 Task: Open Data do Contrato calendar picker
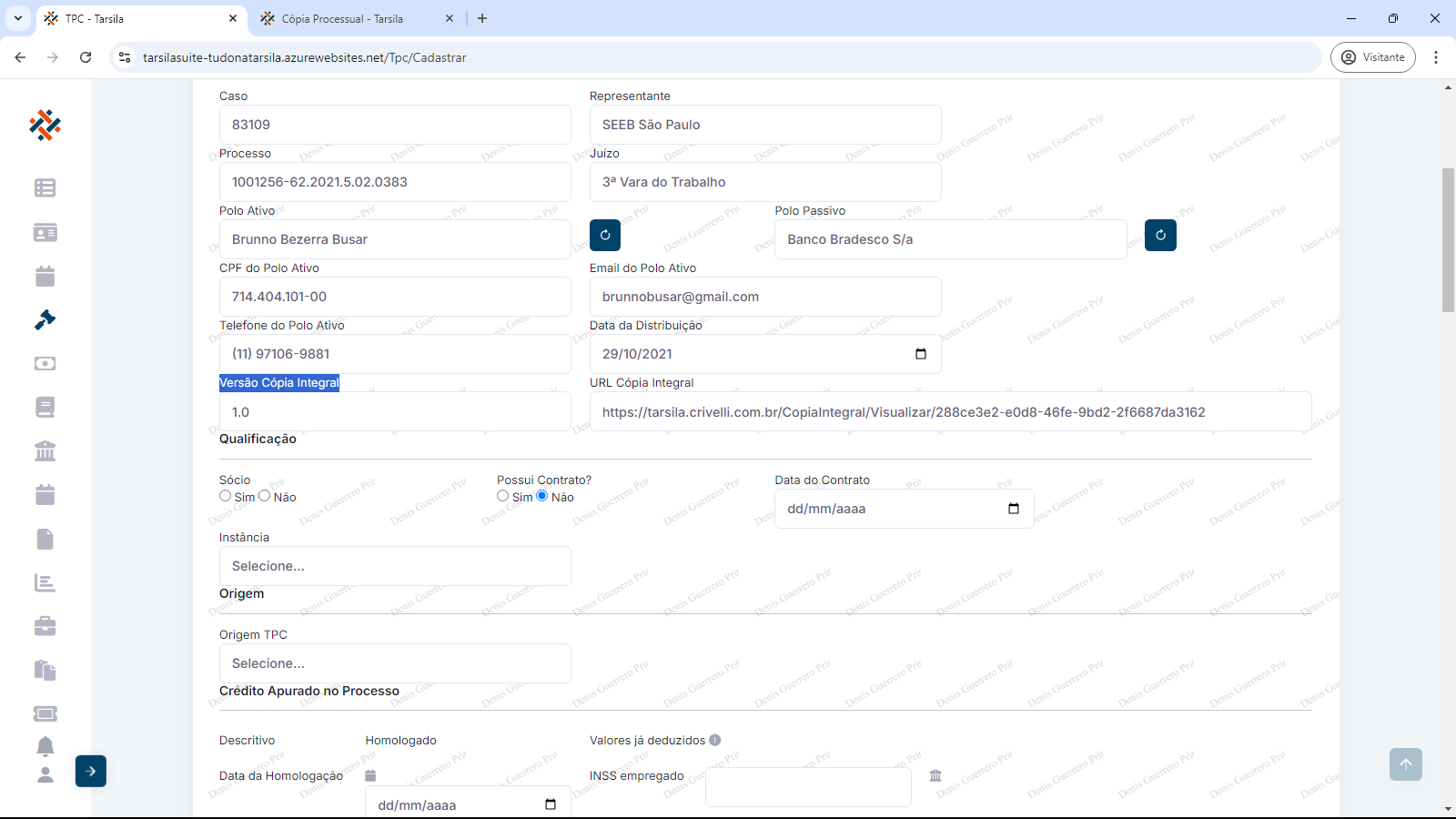[1013, 509]
